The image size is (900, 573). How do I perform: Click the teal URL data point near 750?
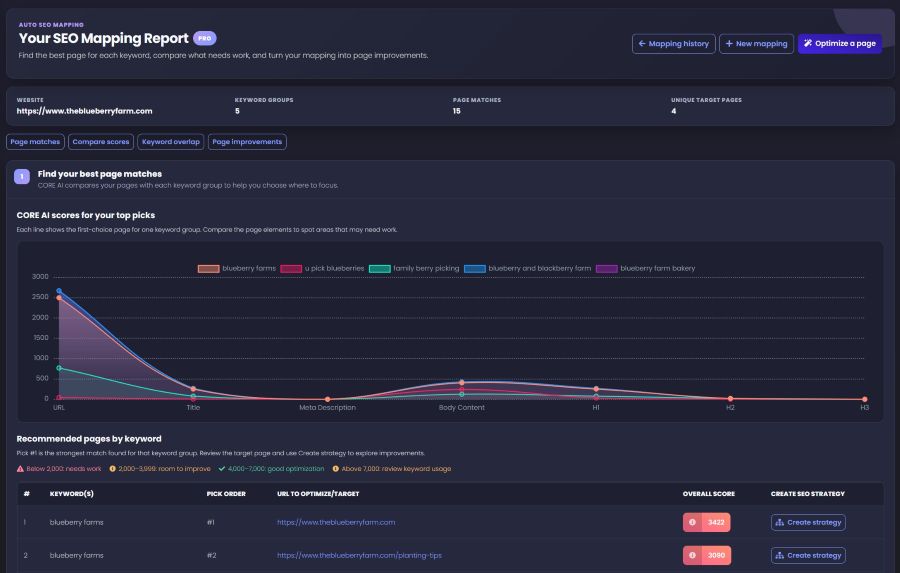(59, 368)
